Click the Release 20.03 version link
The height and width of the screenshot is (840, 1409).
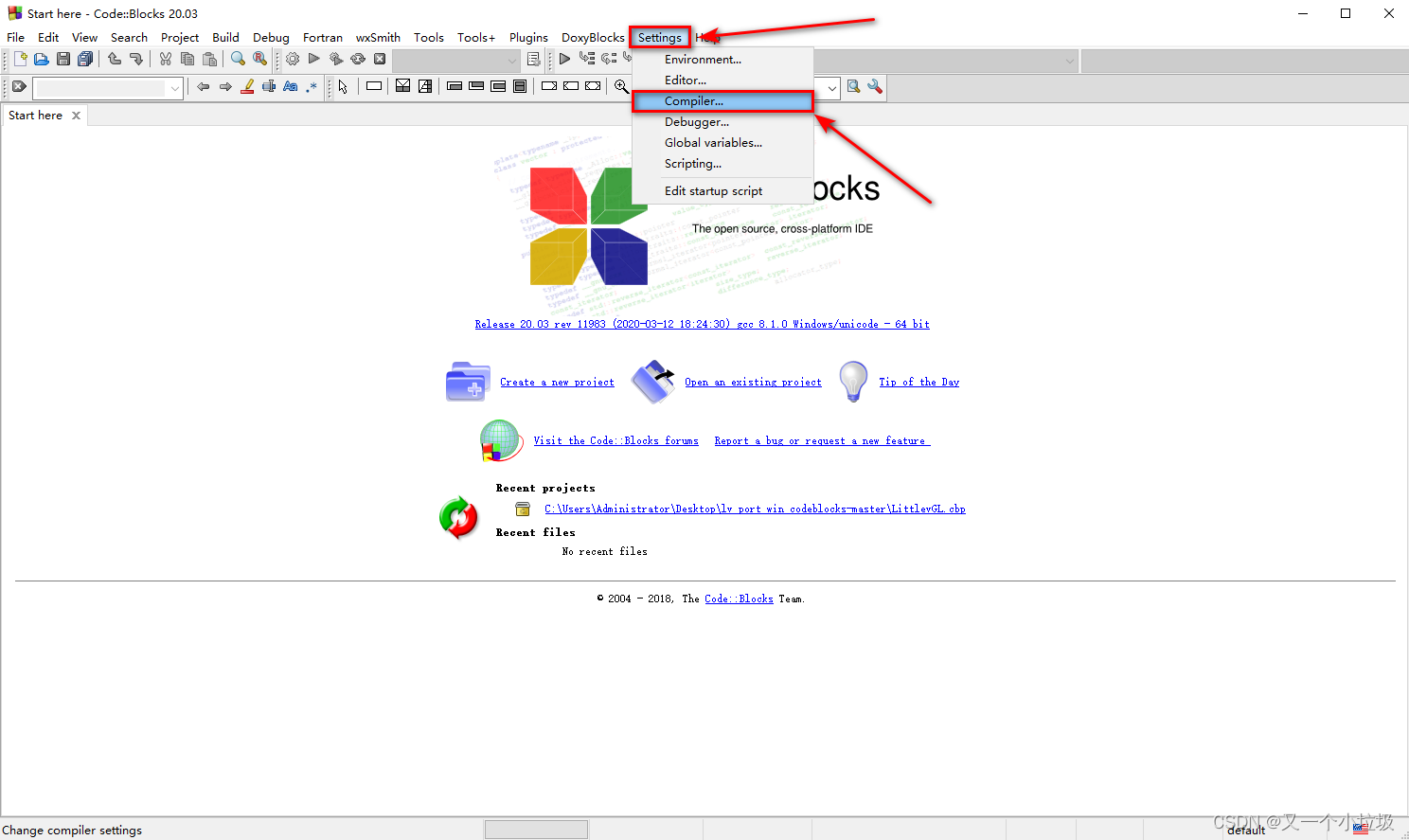pos(702,324)
